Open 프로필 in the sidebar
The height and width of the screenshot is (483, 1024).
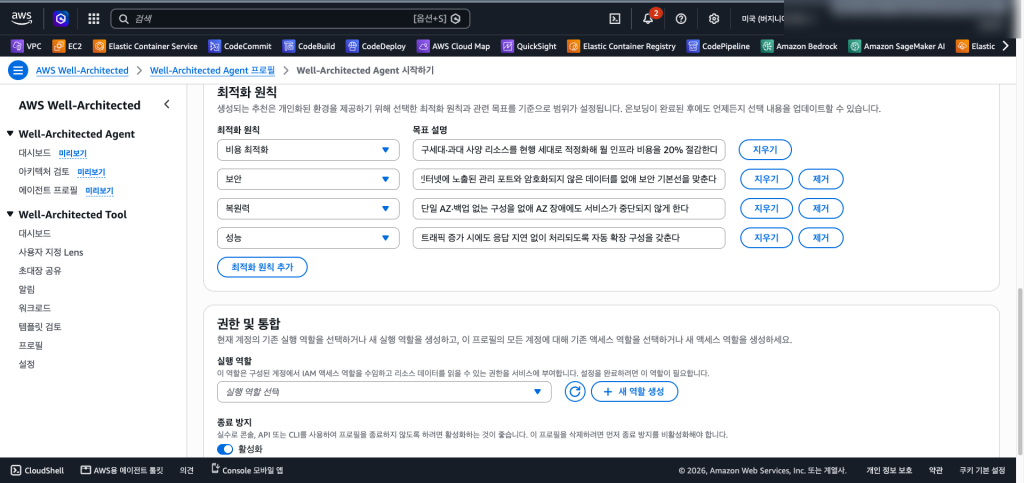click(31, 345)
